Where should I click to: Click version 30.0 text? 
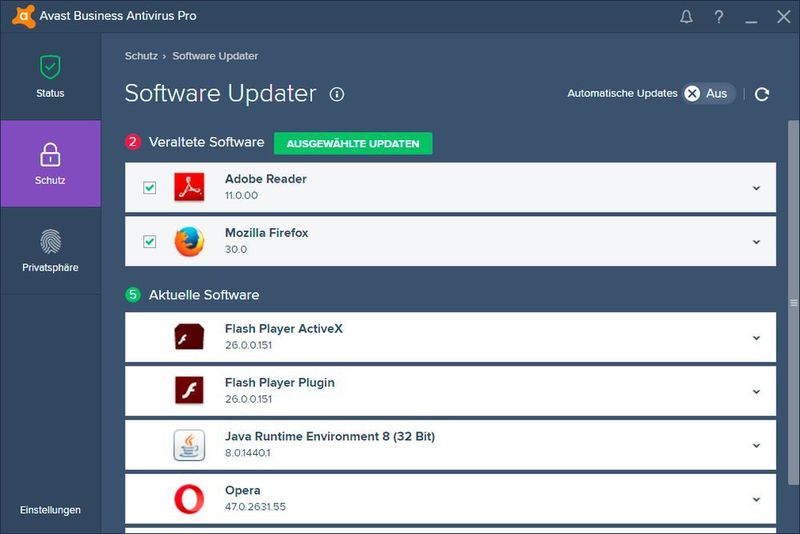pos(236,249)
